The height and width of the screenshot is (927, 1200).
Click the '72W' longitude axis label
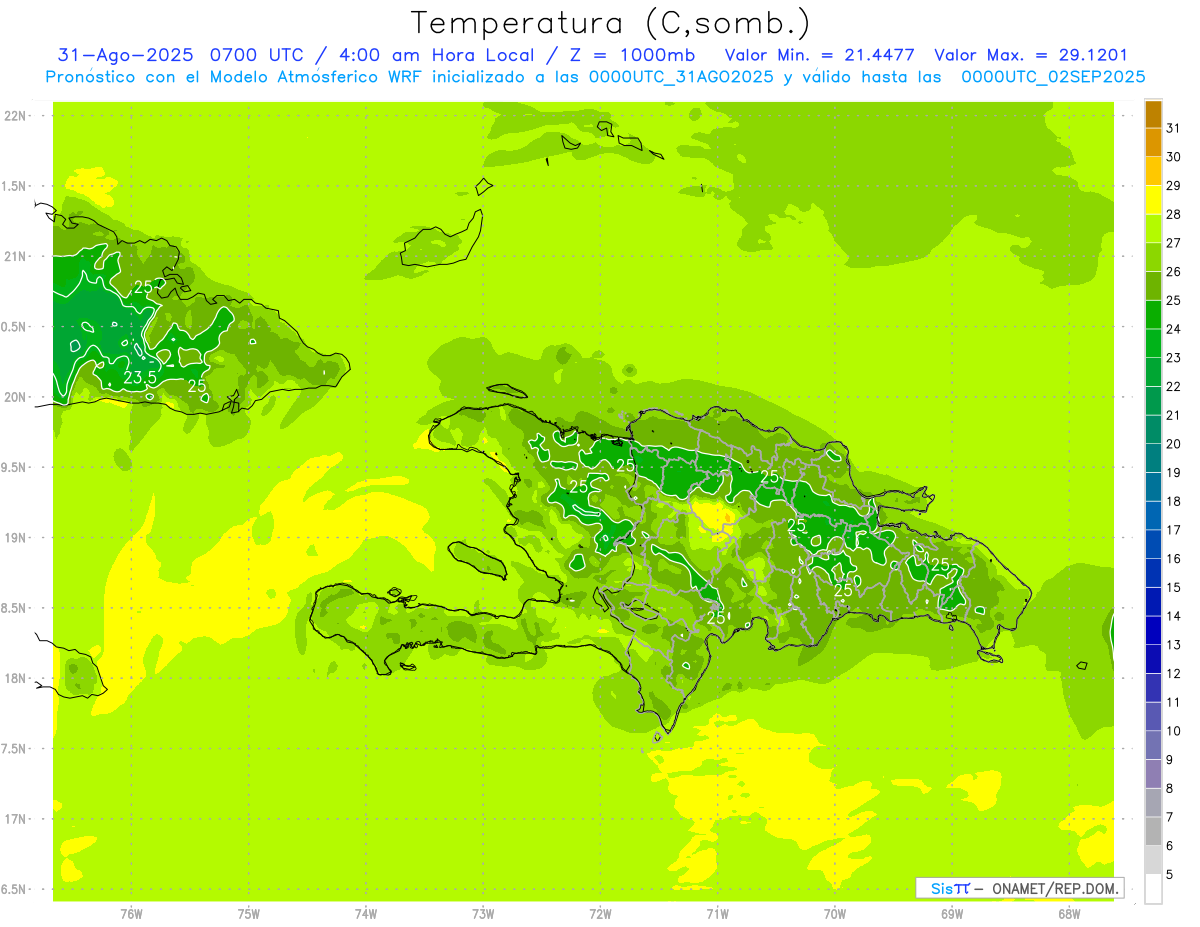[x=600, y=914]
